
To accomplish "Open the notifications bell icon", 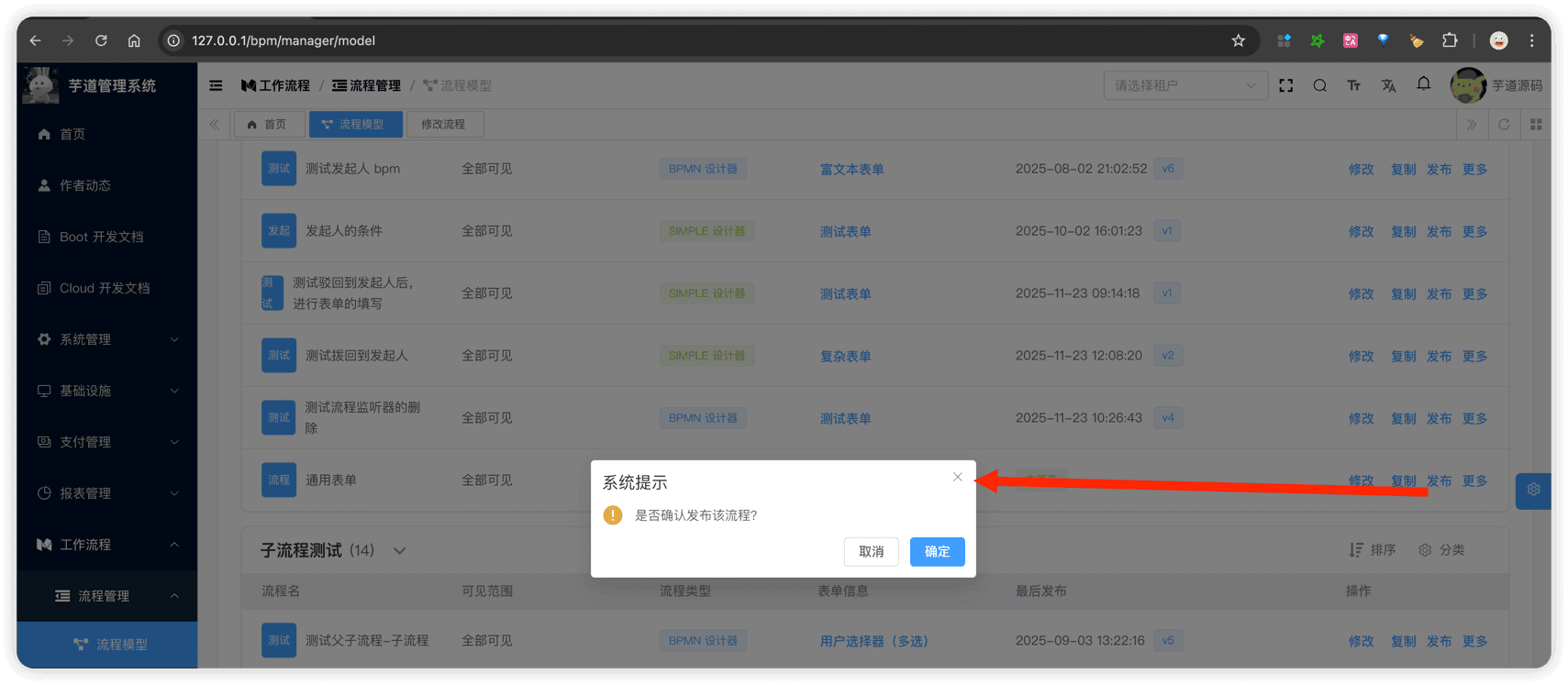I will (1423, 84).
